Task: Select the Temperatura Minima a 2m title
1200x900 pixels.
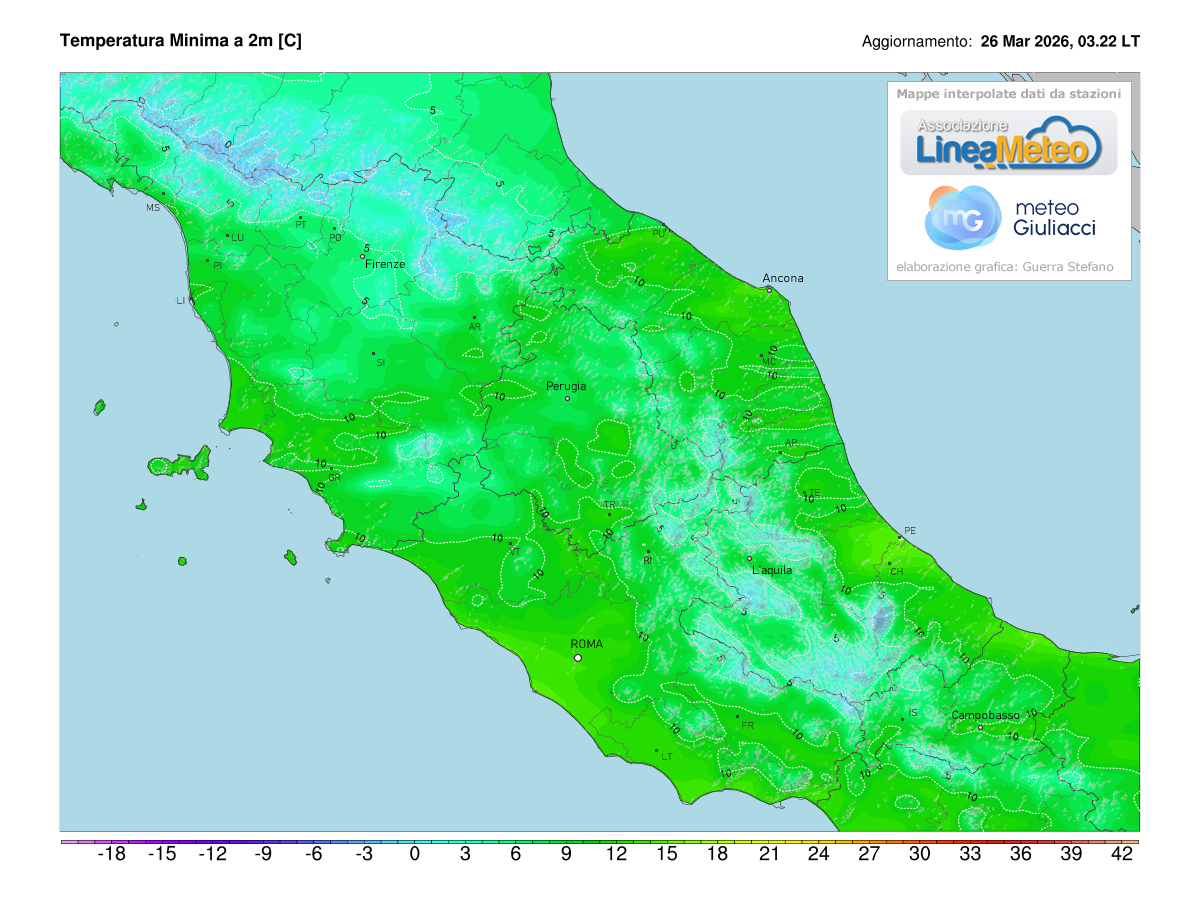Action: pyautogui.click(x=180, y=41)
